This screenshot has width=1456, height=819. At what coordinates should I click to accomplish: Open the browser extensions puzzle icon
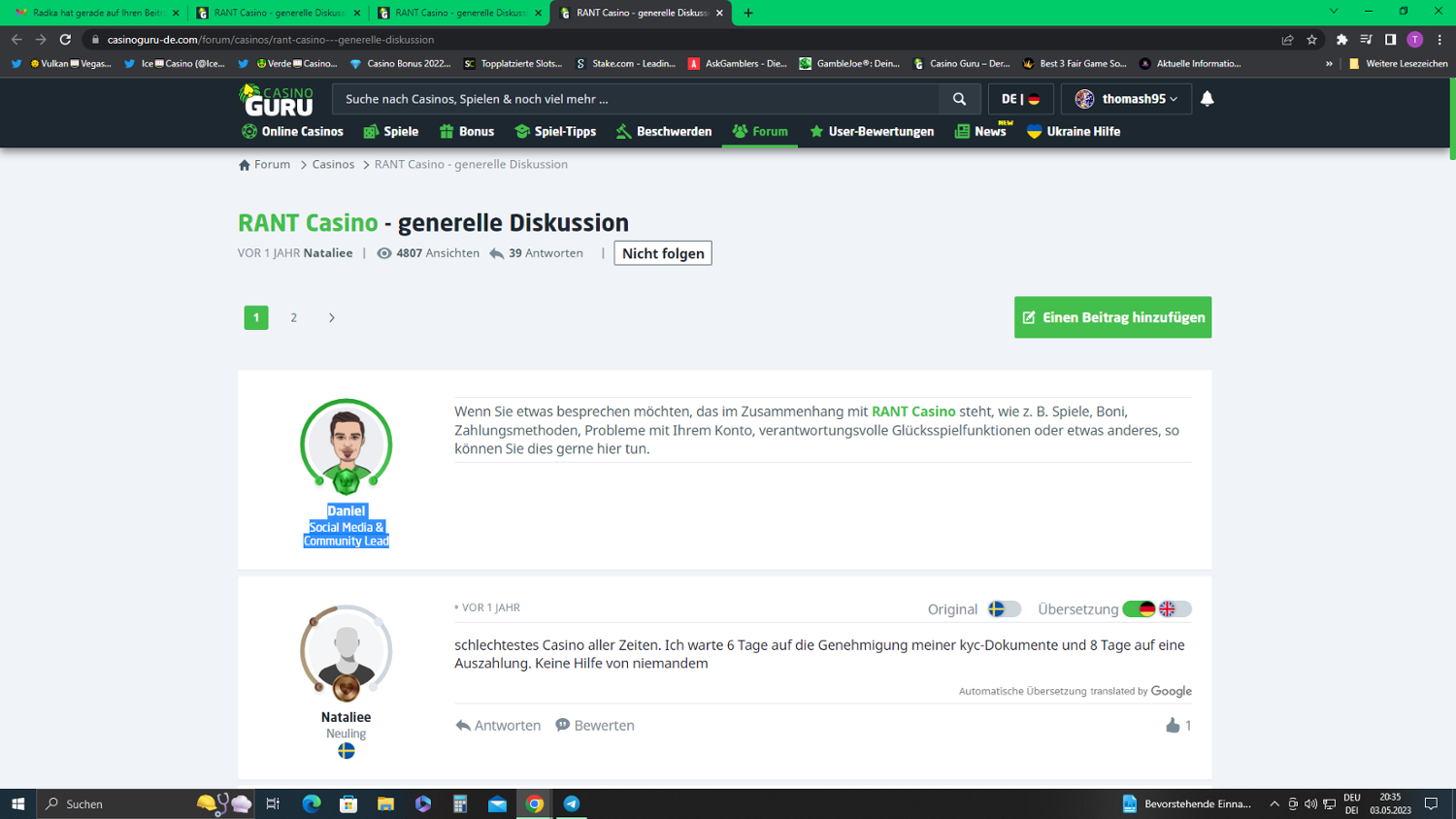(1341, 40)
